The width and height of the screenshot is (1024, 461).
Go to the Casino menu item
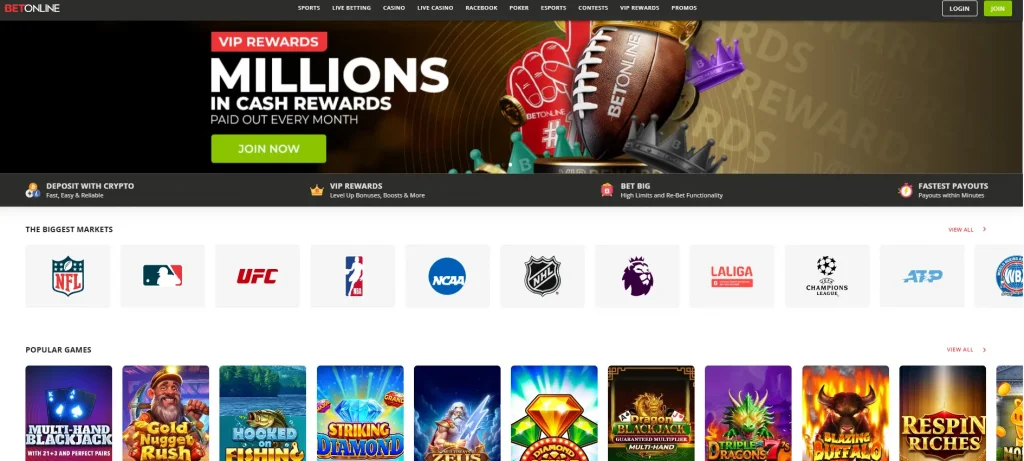tap(394, 8)
